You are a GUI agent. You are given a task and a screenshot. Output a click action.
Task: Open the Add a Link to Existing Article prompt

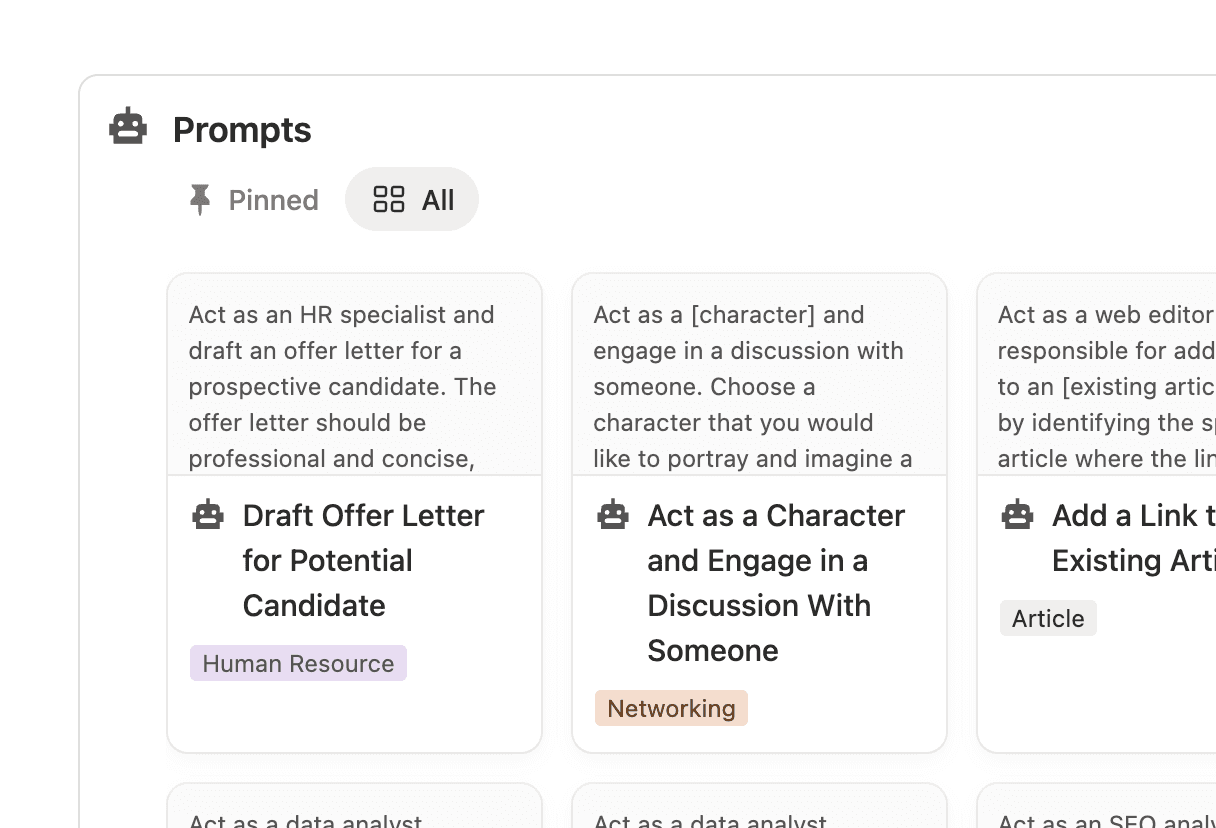click(x=1133, y=538)
